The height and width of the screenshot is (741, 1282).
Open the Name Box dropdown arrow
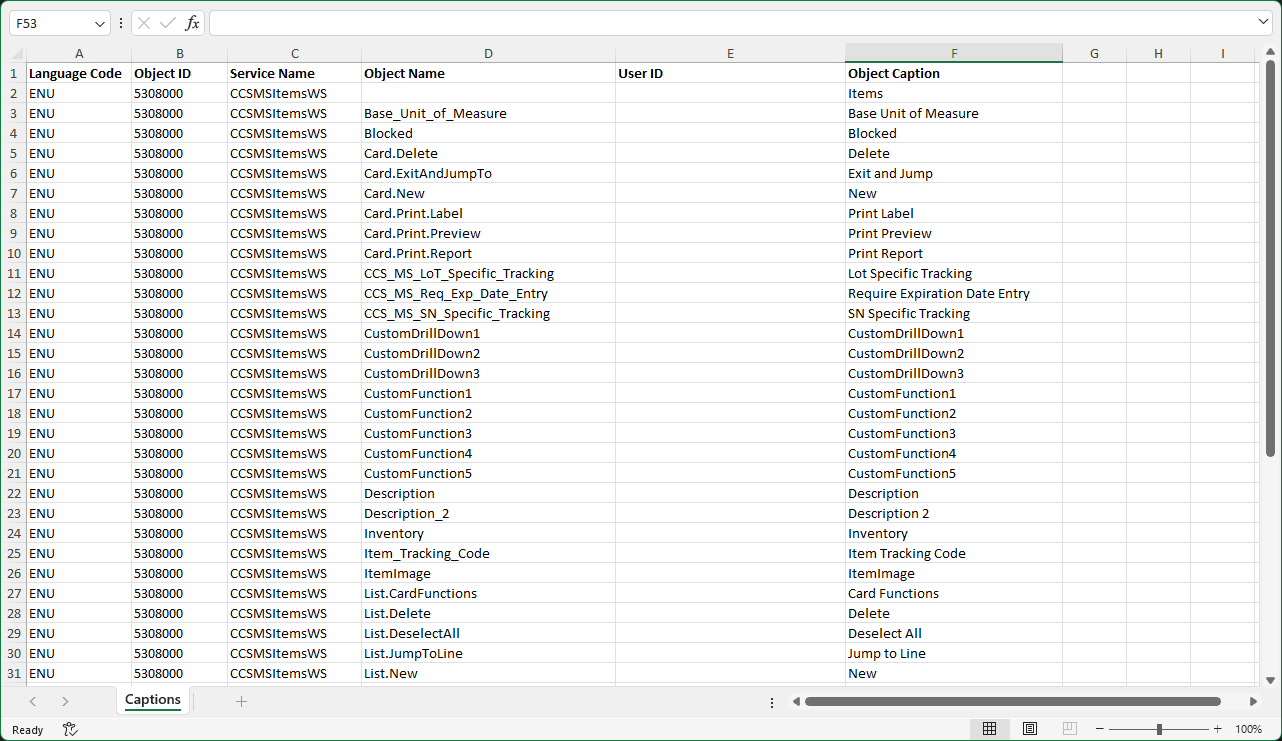pos(98,22)
